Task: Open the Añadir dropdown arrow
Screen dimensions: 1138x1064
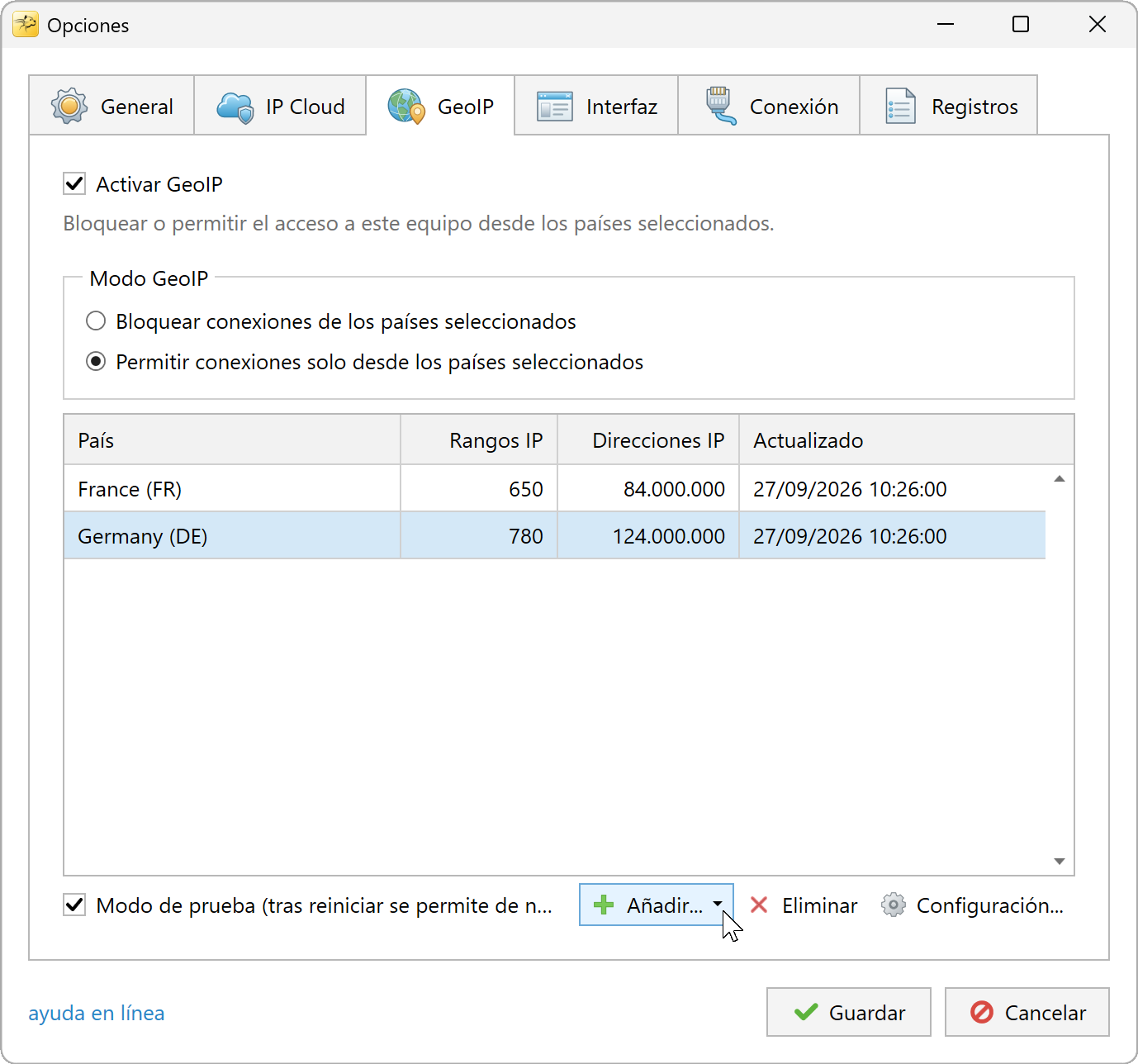Action: click(718, 905)
